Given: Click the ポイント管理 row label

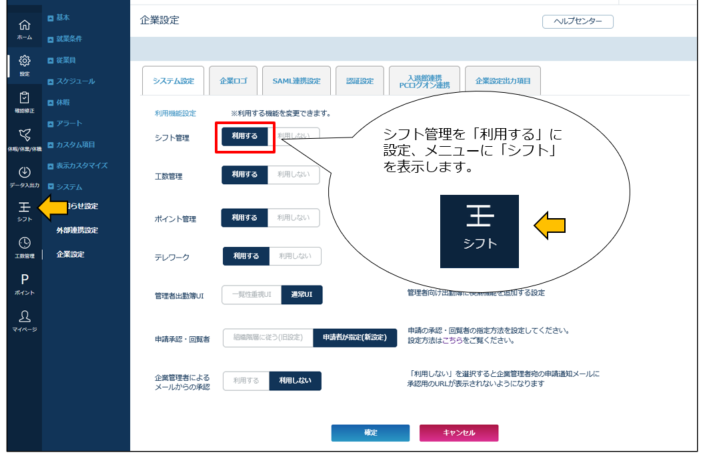Looking at the screenshot, I should (175, 219).
